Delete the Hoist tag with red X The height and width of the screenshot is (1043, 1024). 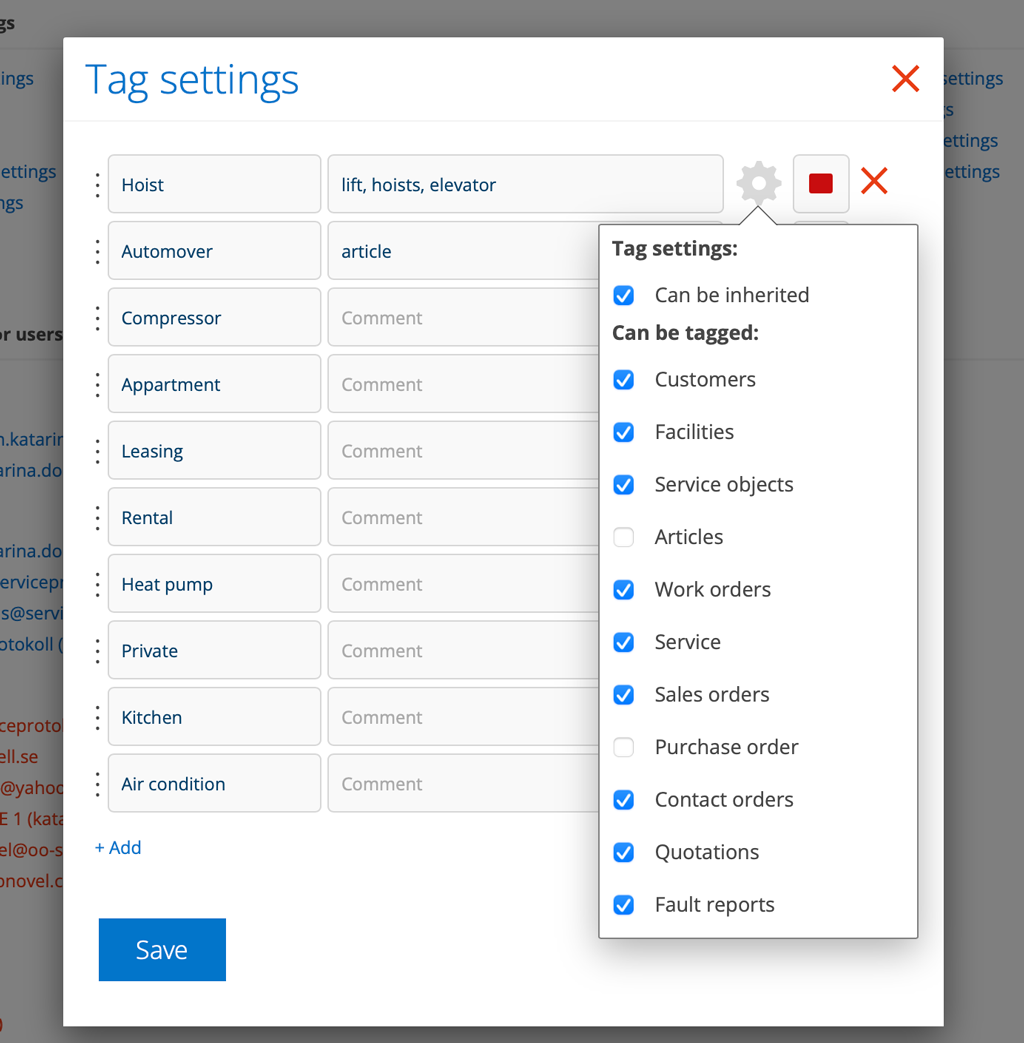(x=874, y=181)
